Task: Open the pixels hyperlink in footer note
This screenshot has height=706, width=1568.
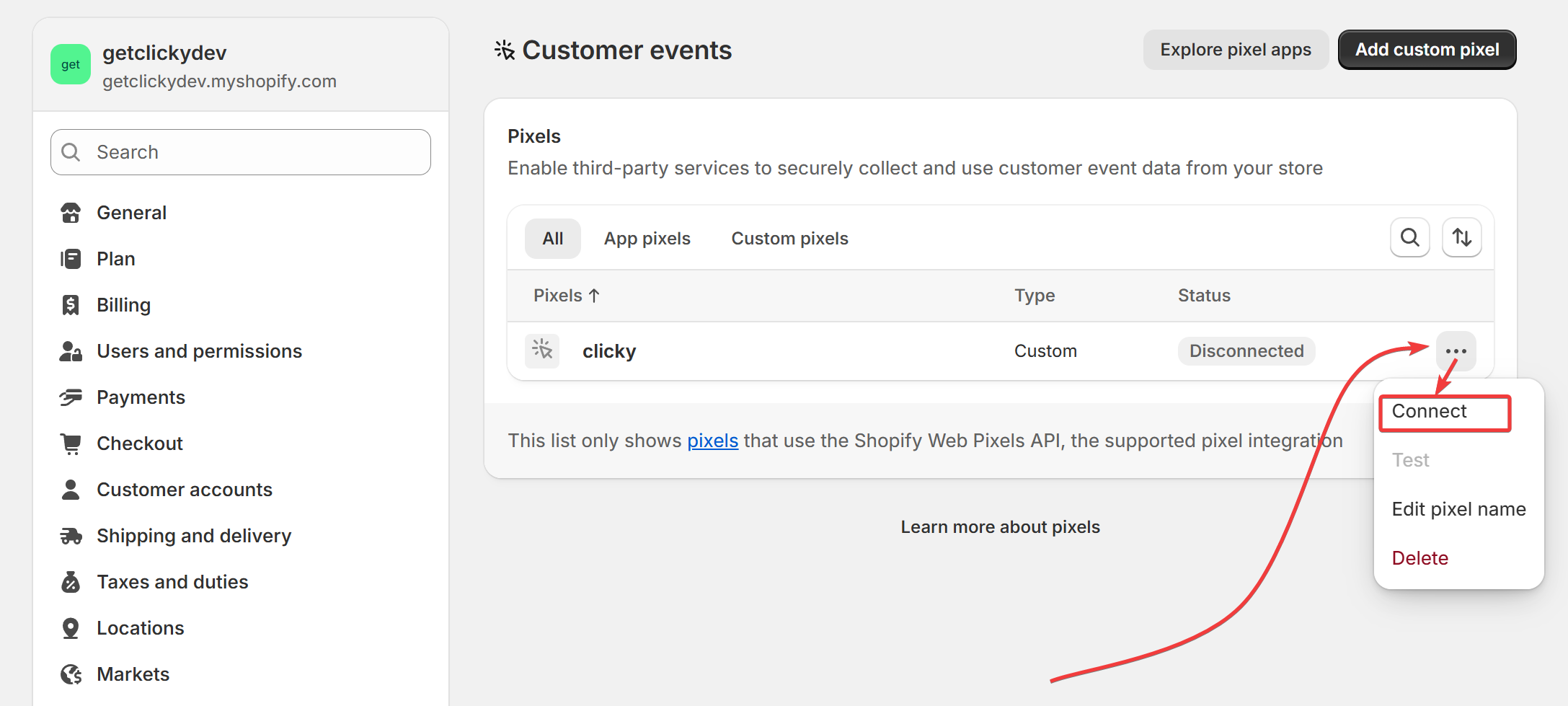Action: coord(712,441)
